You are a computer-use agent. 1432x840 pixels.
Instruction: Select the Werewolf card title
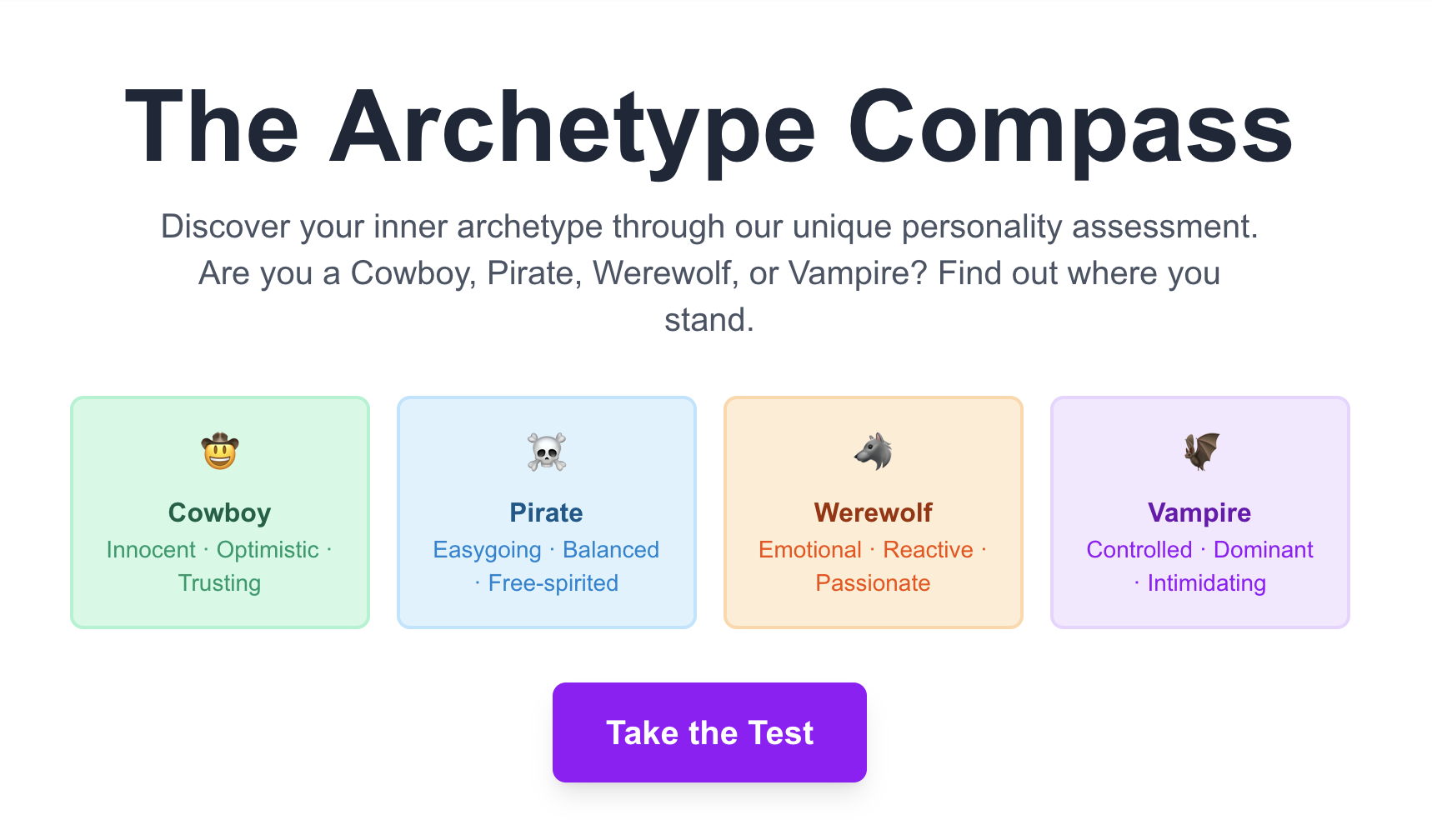(873, 512)
